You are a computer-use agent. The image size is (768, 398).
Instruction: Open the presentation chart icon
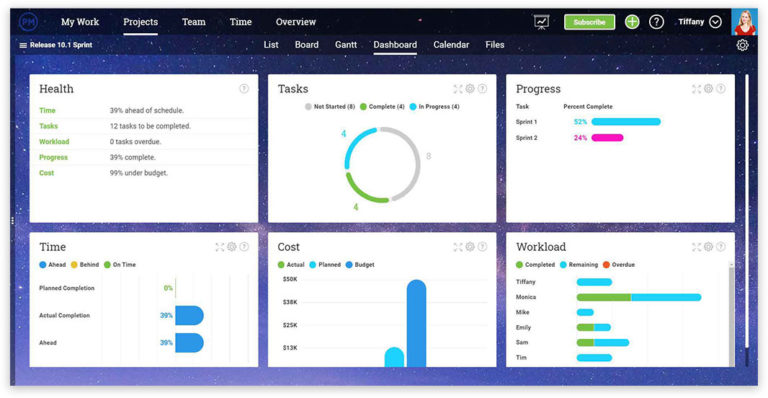tap(541, 22)
